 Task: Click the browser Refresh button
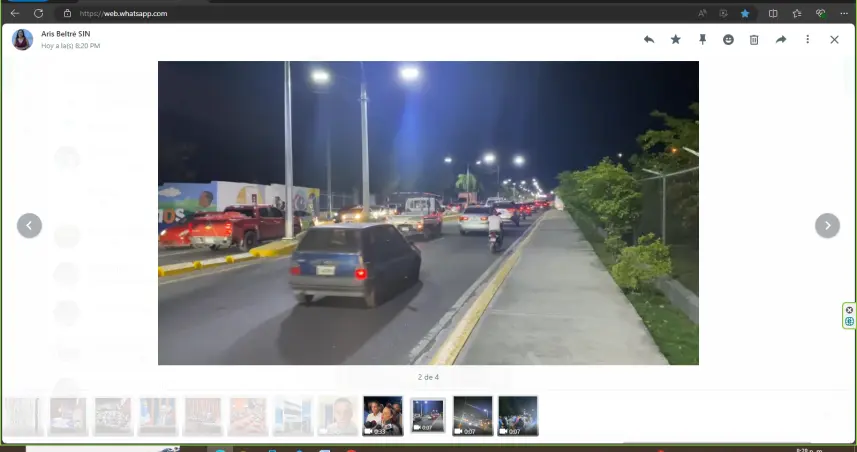pos(38,13)
